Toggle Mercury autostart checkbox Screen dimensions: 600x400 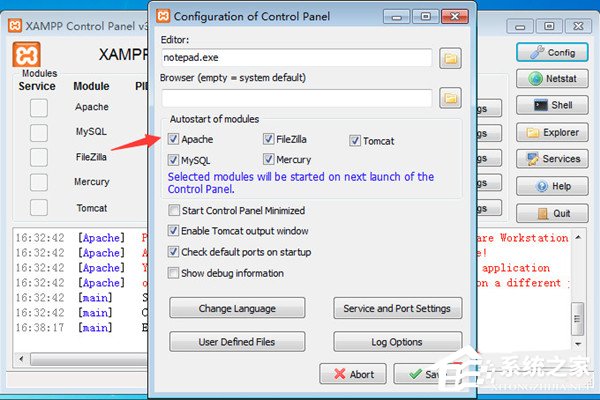tap(268, 159)
